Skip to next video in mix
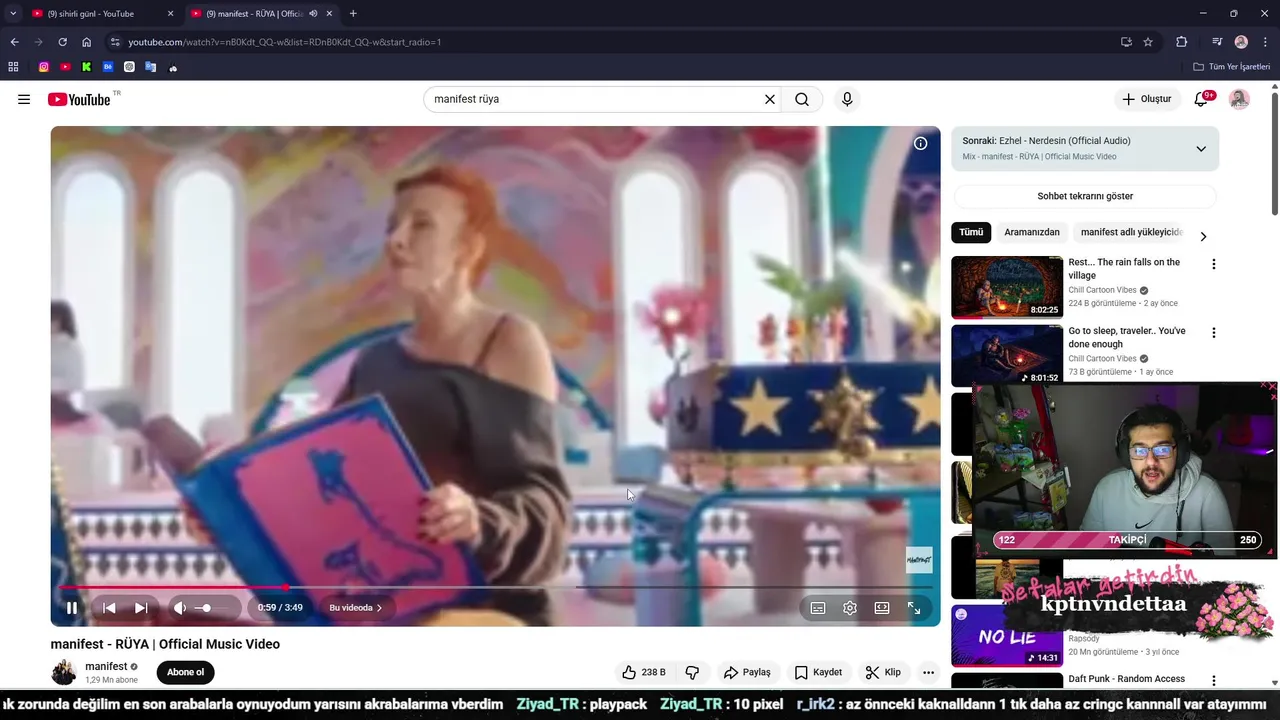Screen dimensions: 1280x720 point(141,608)
